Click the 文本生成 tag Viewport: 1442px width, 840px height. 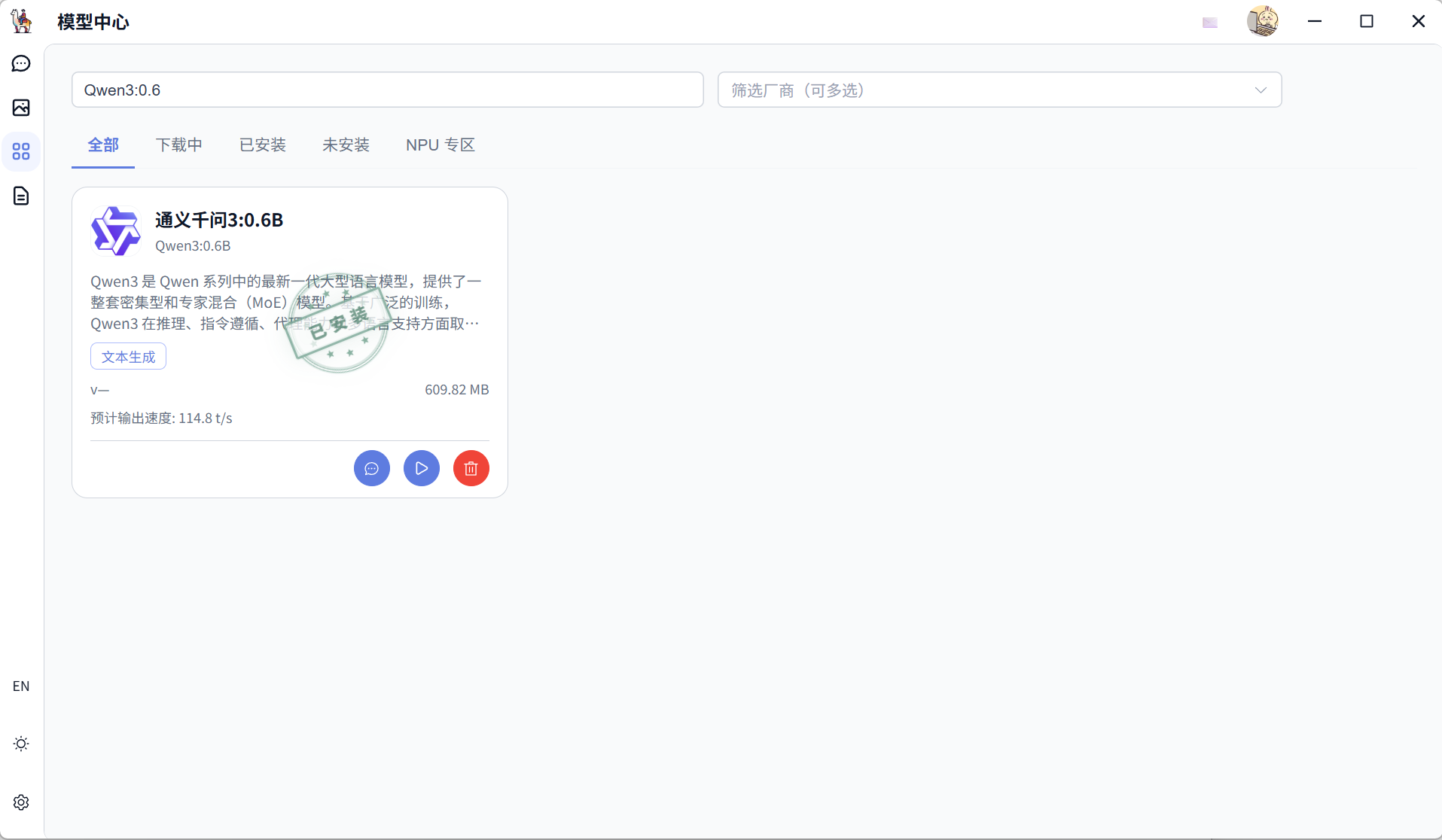pos(129,357)
